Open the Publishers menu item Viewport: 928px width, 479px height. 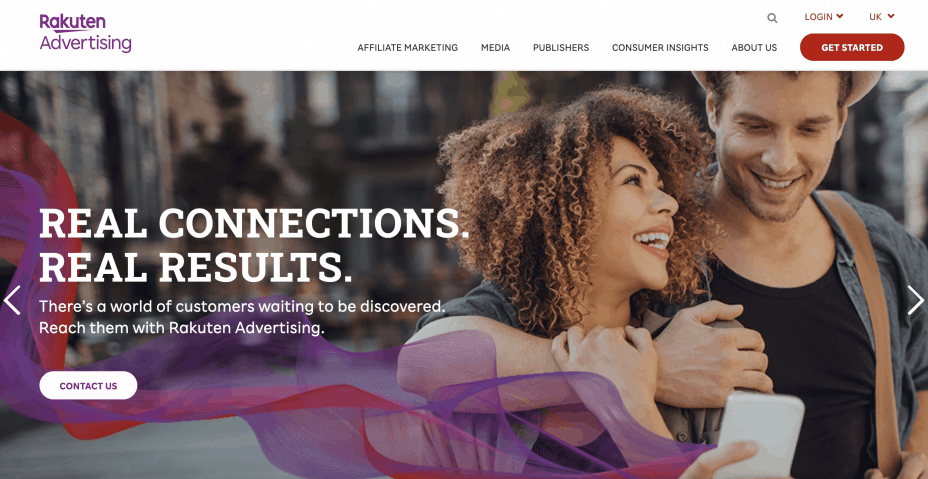(x=561, y=47)
